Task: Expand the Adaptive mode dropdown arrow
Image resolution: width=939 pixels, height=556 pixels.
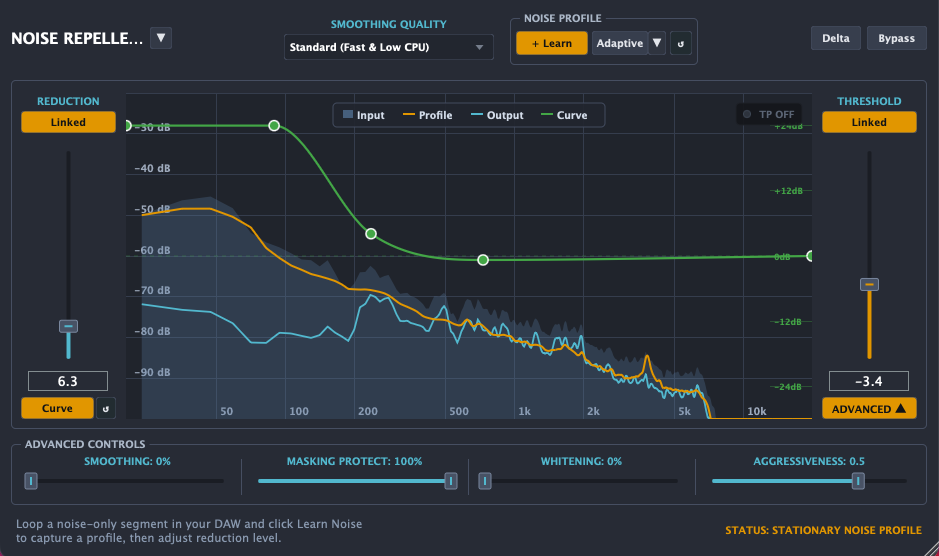Action: pyautogui.click(x=657, y=43)
